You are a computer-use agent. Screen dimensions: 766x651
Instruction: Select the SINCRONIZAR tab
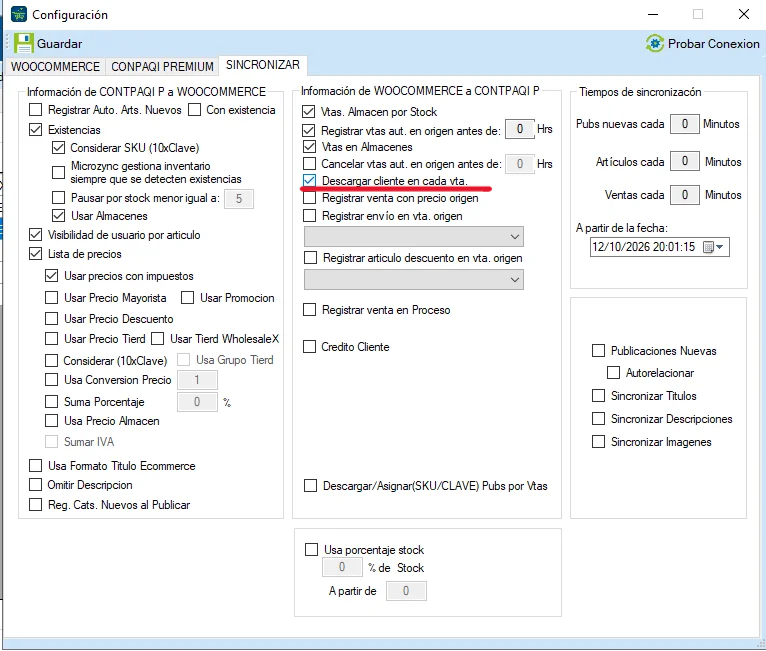pos(263,65)
